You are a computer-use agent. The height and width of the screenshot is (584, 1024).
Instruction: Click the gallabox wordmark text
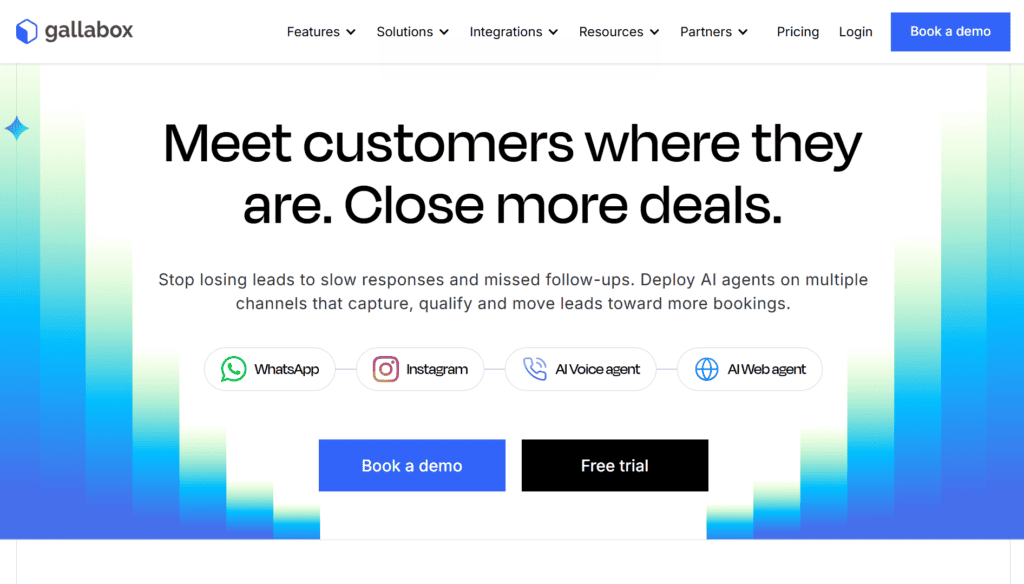pos(89,31)
